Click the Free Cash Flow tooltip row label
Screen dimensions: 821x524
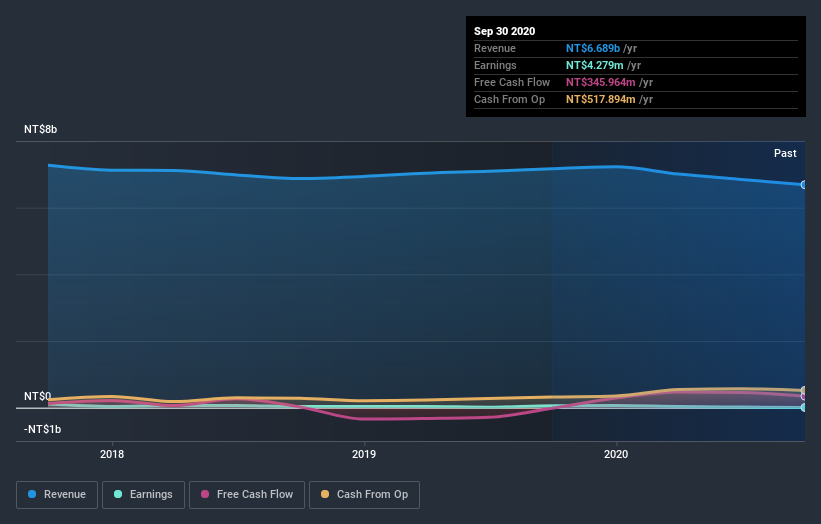(x=512, y=82)
